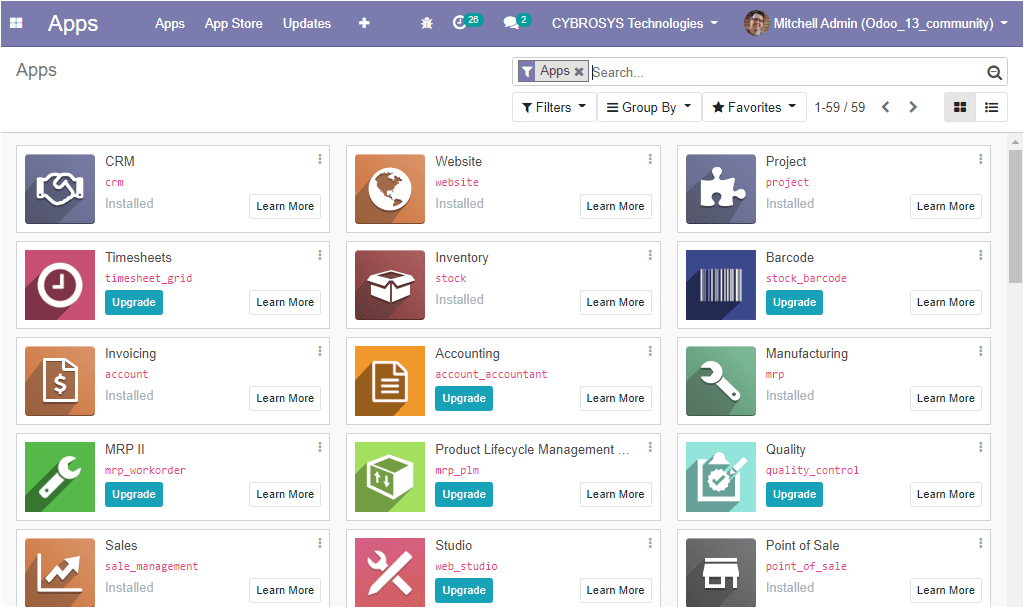The width and height of the screenshot is (1024, 608).
Task: Click the Sales chart app icon
Action: (60, 572)
